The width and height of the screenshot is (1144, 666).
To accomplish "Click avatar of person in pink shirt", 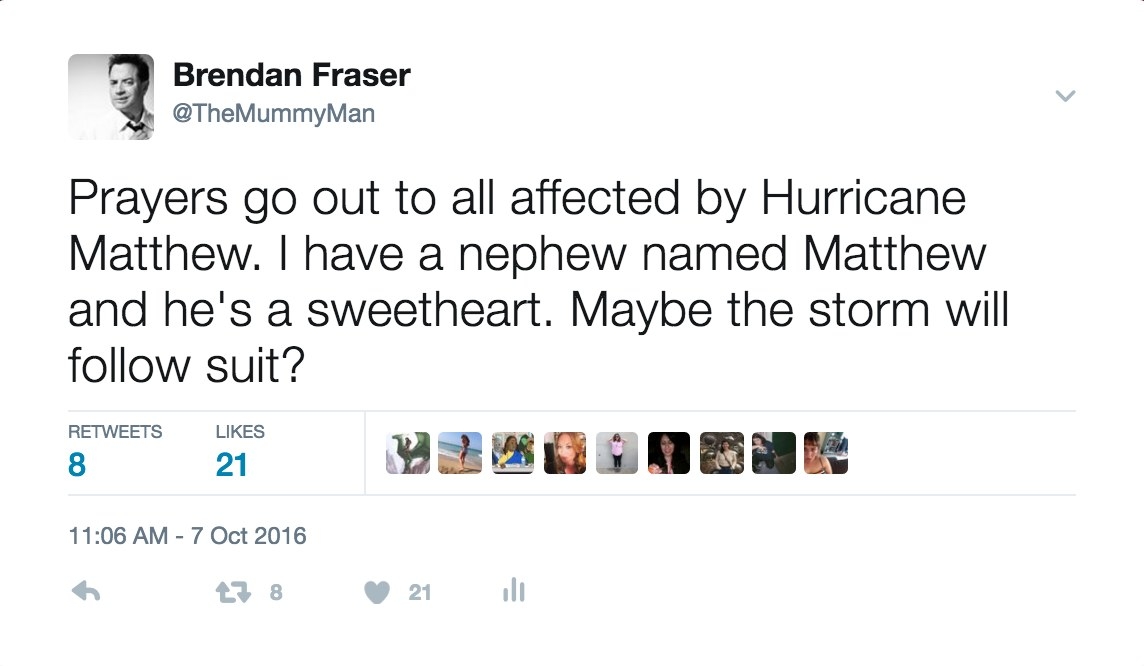I will (x=617, y=453).
